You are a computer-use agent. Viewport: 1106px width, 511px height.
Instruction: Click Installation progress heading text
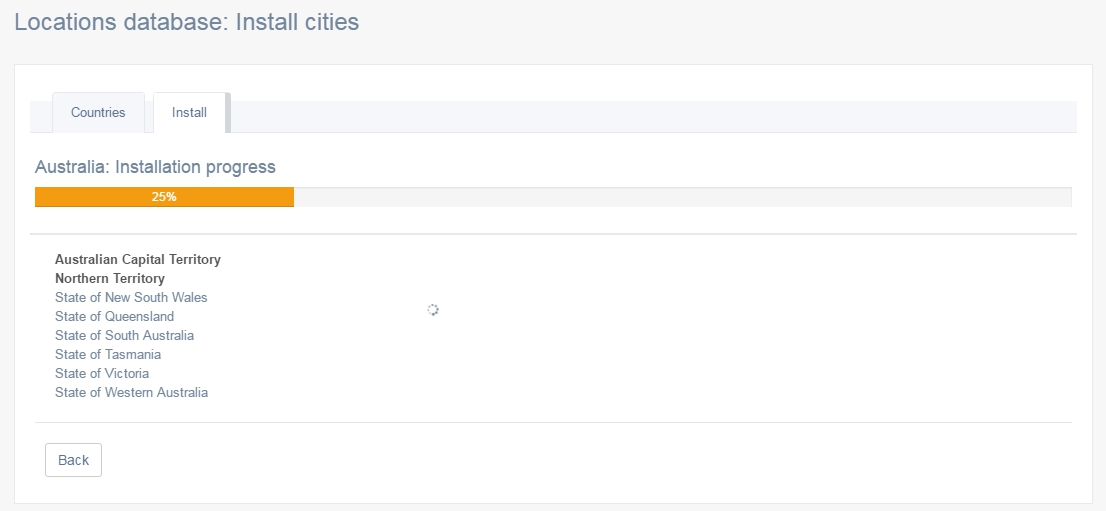[x=195, y=167]
